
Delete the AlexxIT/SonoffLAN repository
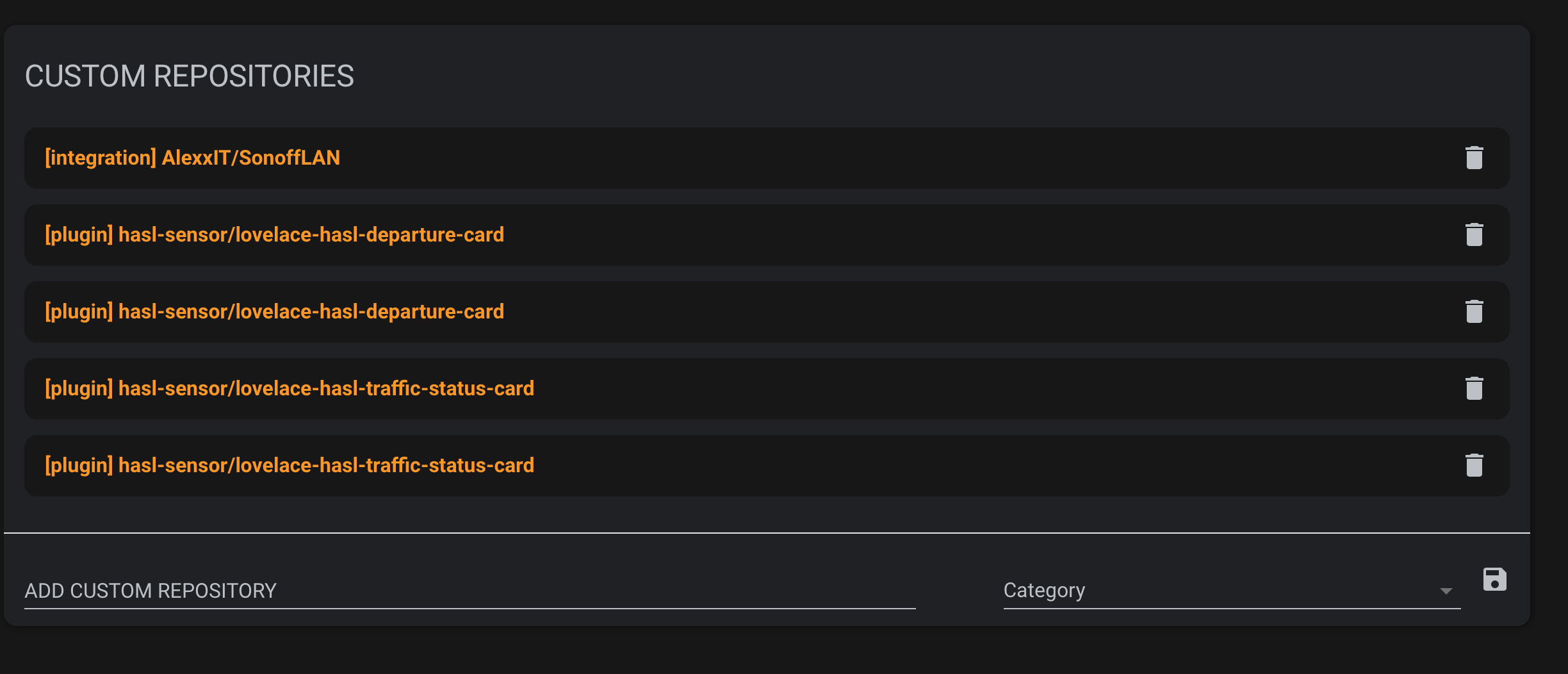coord(1474,158)
